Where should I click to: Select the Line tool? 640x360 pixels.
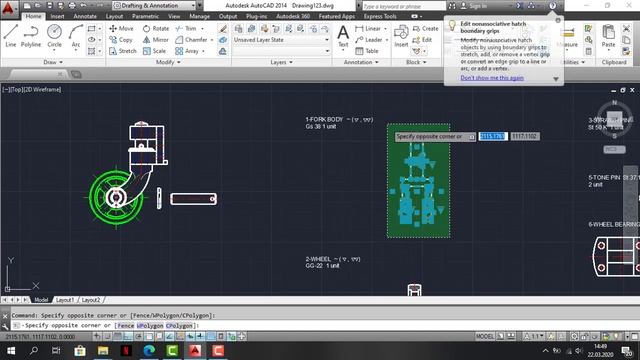pyautogui.click(x=11, y=36)
